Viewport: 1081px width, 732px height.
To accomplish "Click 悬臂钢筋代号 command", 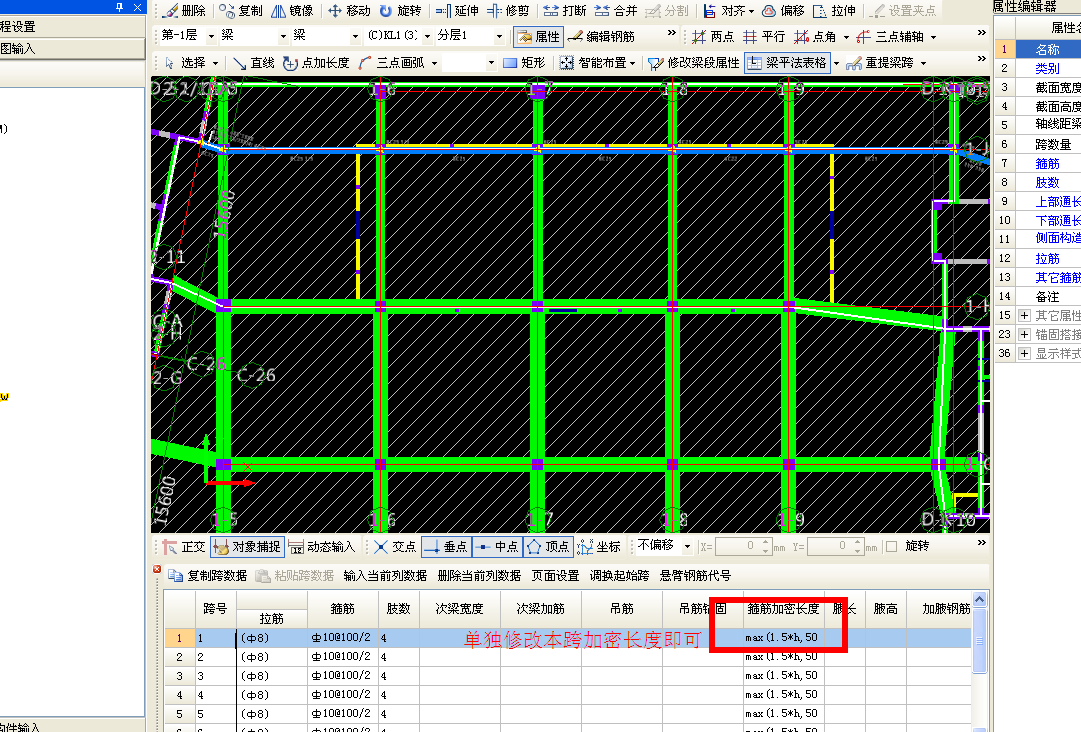I will [x=695, y=576].
